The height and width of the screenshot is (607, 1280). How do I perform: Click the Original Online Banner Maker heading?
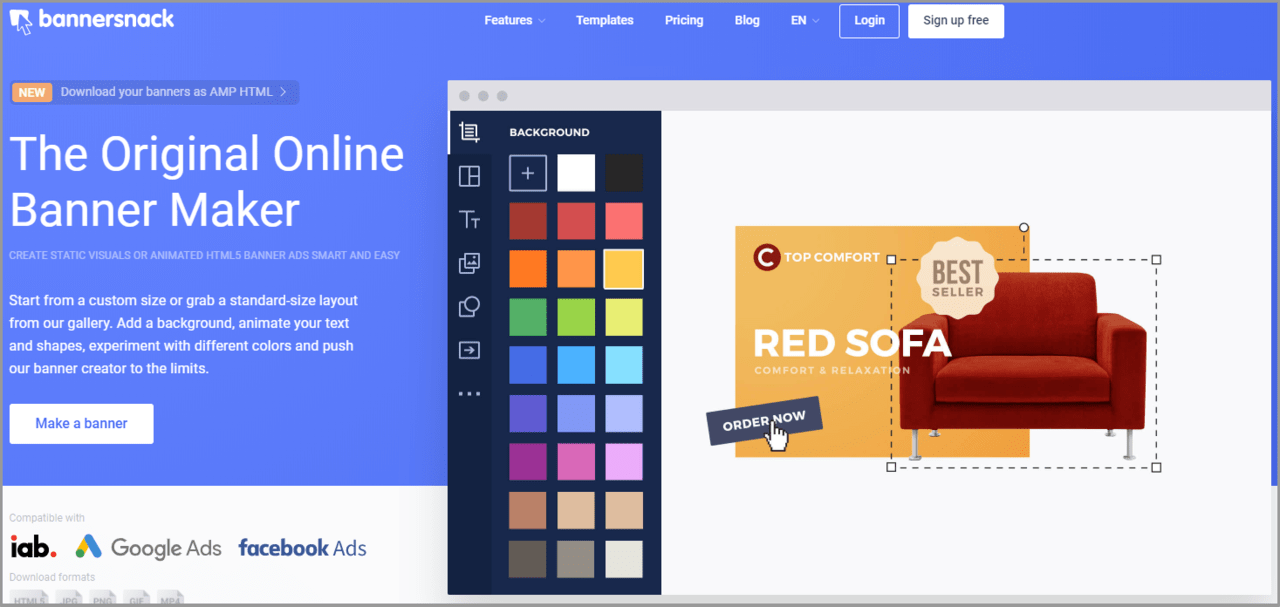point(207,182)
